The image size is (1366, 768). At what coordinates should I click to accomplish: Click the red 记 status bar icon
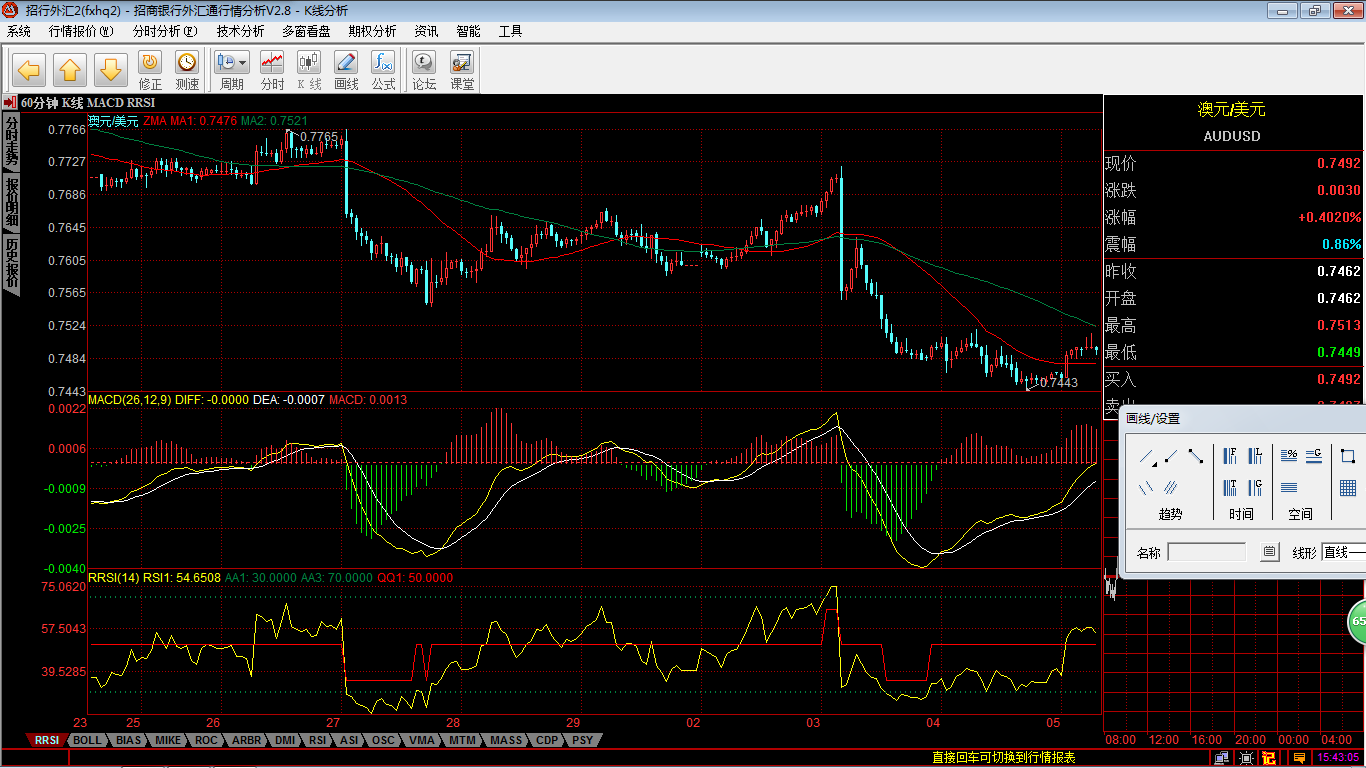point(1269,758)
